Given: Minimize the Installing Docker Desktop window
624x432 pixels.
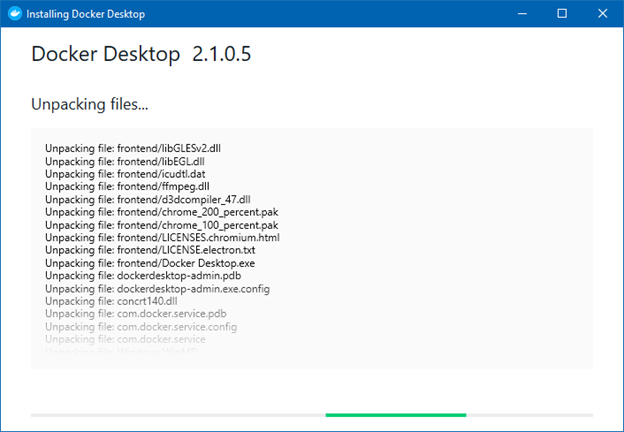Looking at the screenshot, I should tap(522, 14).
